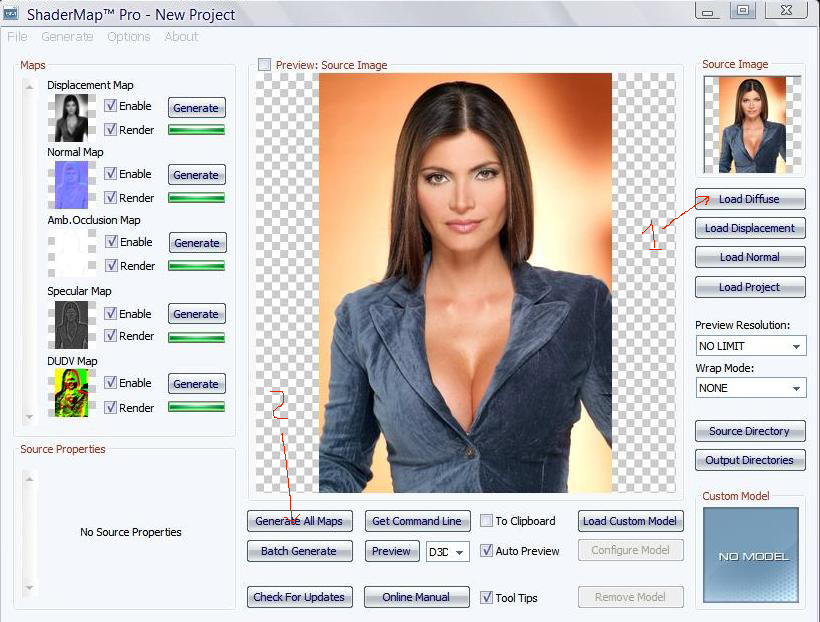Click the Source Image thumbnail
Screen dimensions: 820x622
pyautogui.click(x=752, y=125)
